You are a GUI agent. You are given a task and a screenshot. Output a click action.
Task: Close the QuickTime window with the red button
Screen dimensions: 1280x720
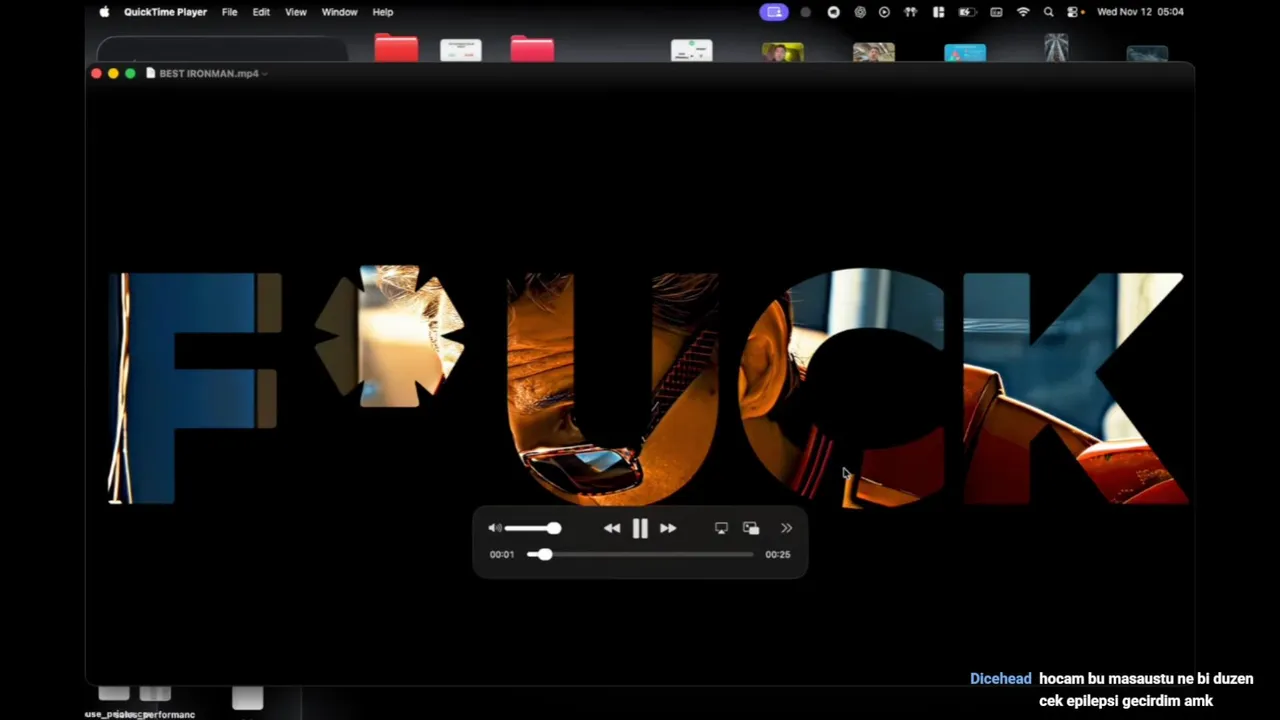(x=96, y=73)
